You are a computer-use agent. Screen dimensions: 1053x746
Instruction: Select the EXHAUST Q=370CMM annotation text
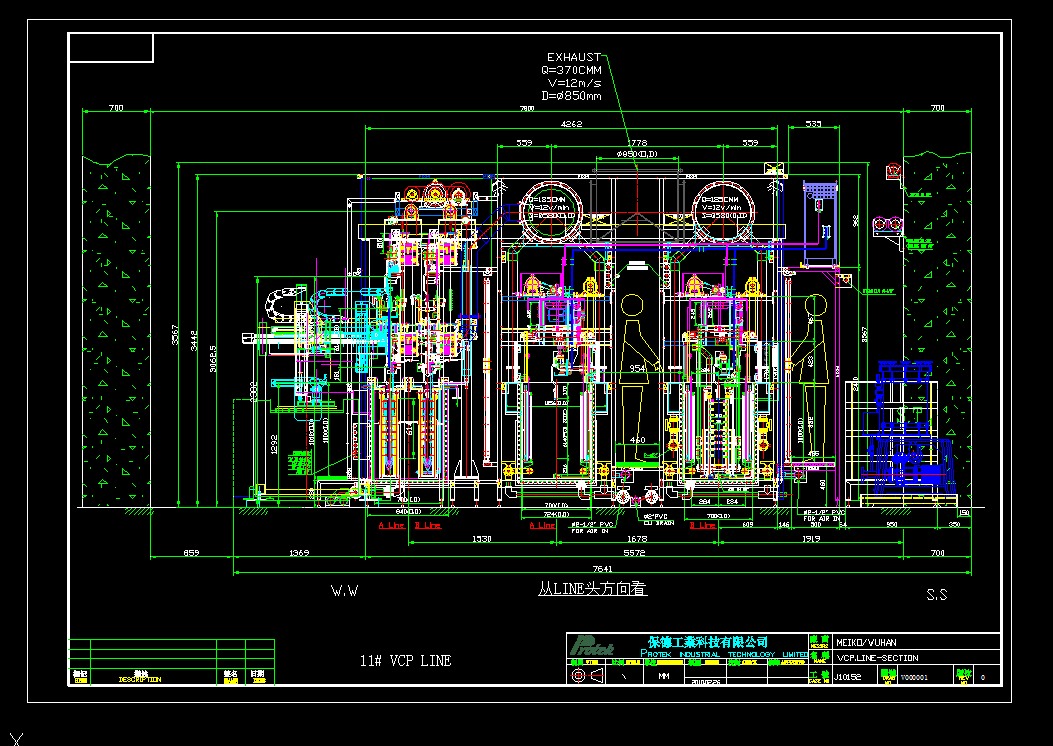pos(572,77)
